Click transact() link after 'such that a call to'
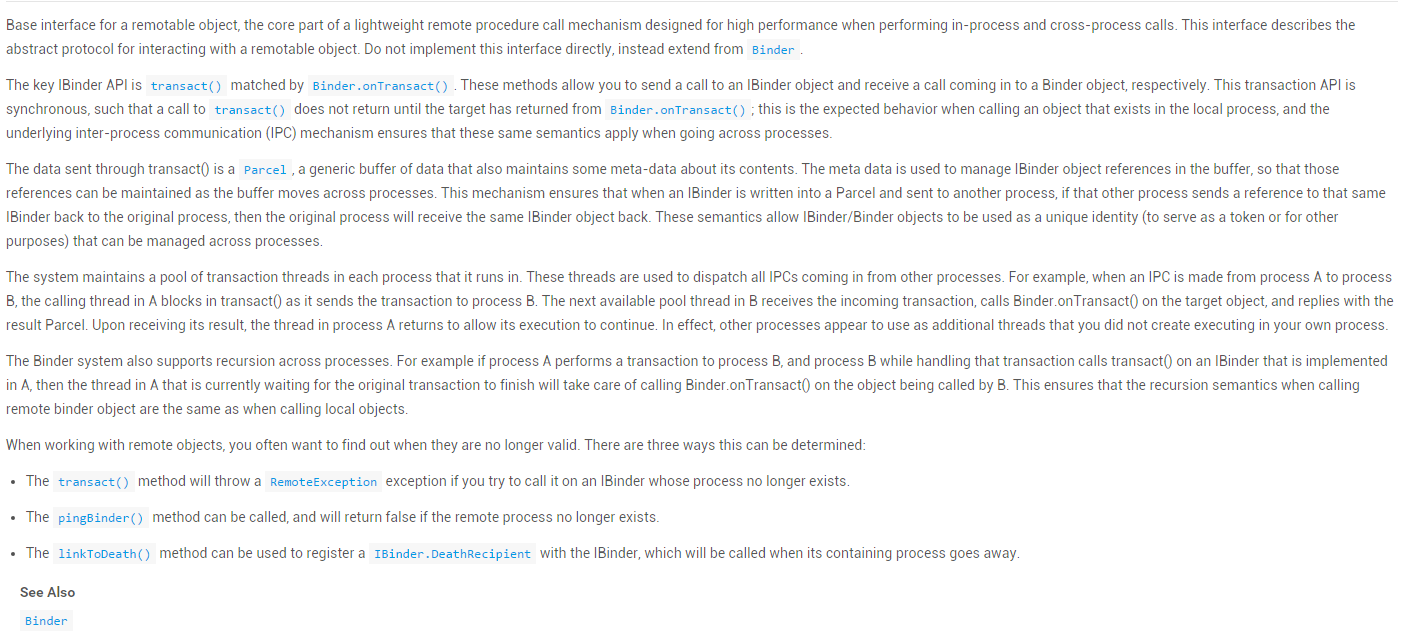 coord(250,110)
